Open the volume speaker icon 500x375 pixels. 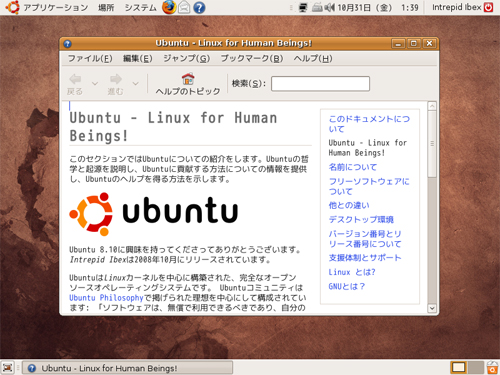pos(329,7)
